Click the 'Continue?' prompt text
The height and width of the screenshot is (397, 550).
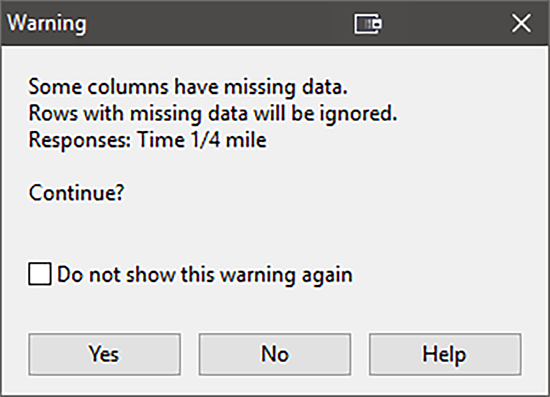click(76, 193)
